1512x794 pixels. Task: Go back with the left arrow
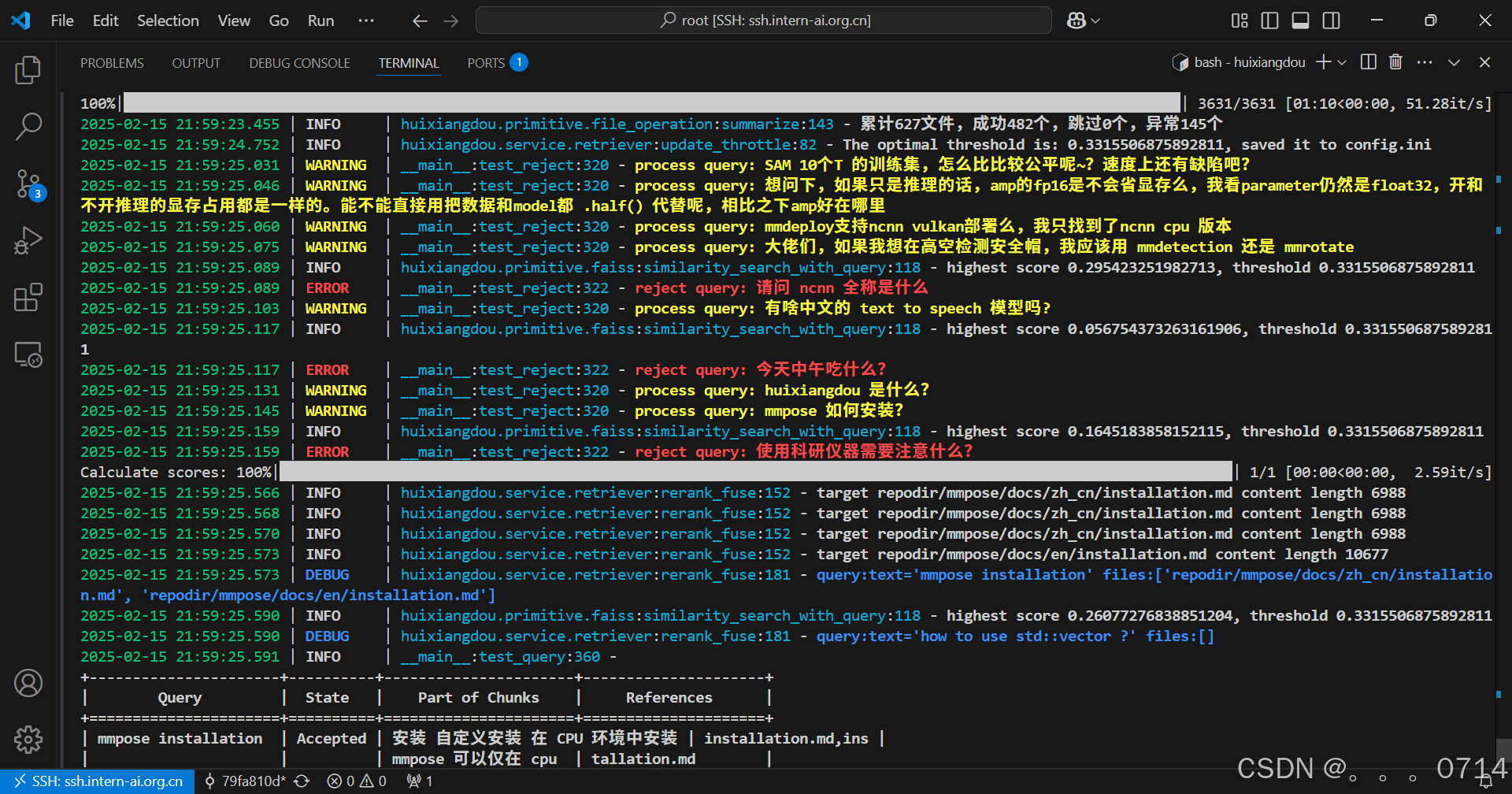(420, 20)
